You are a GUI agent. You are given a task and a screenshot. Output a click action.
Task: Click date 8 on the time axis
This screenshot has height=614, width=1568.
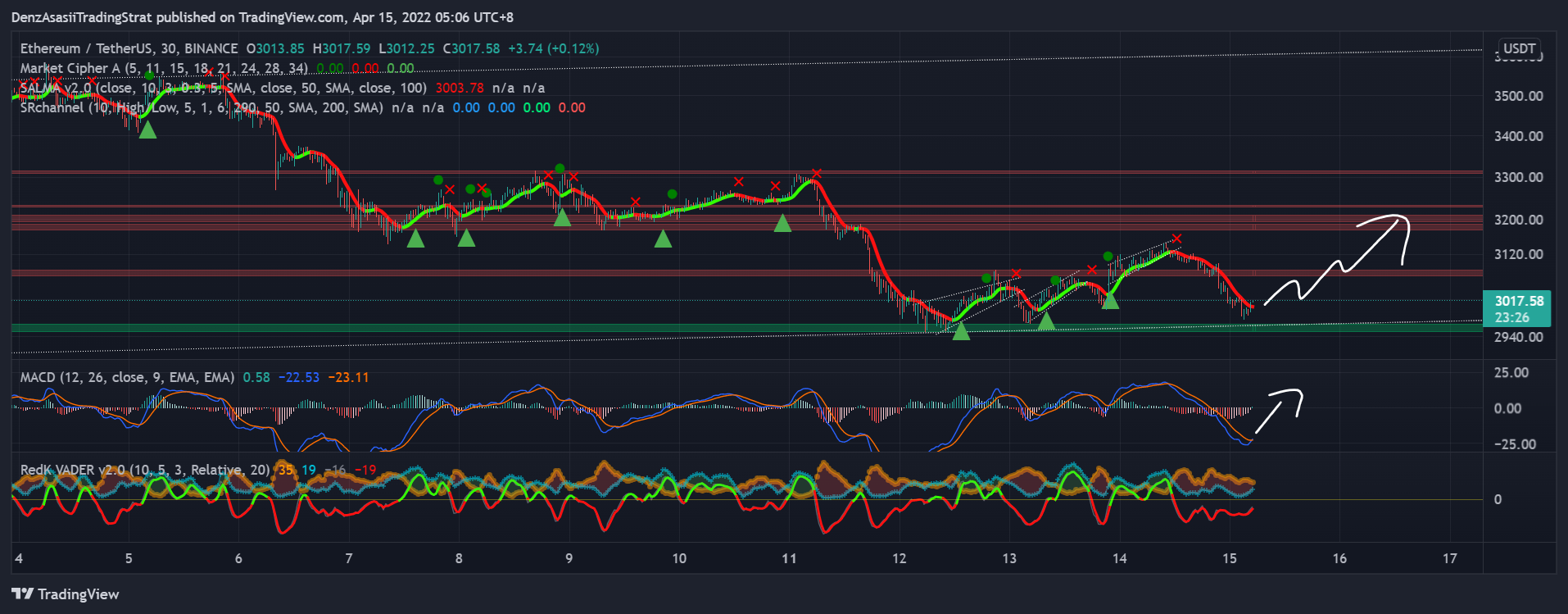point(459,558)
